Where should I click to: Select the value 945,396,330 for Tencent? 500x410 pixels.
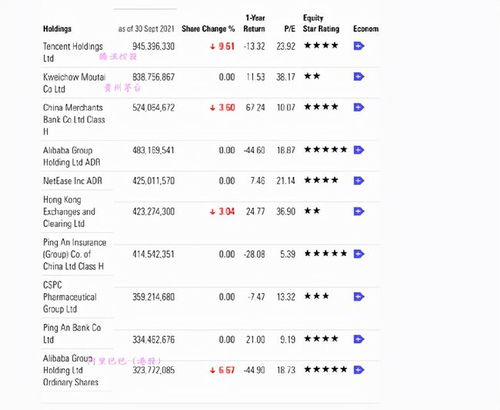pos(153,46)
